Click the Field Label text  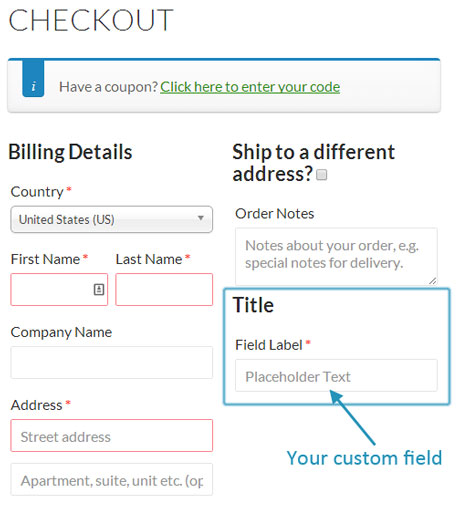pos(269,345)
